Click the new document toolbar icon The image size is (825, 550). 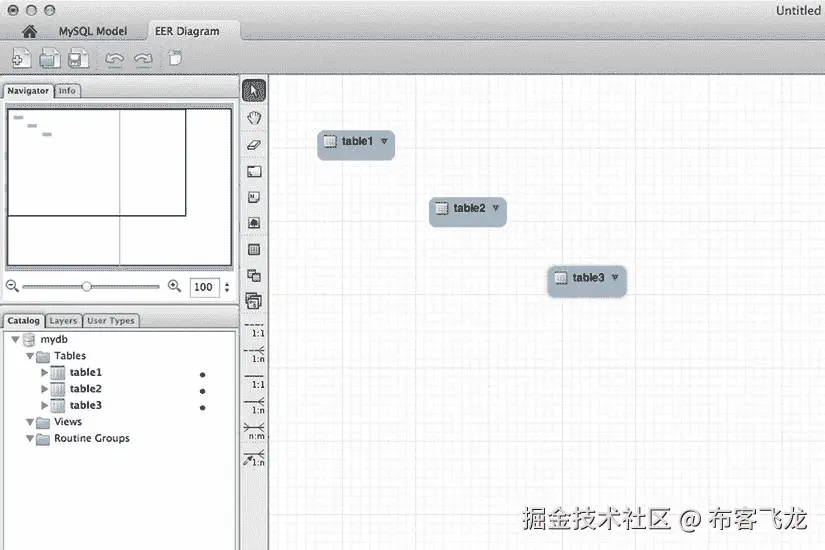pos(21,58)
